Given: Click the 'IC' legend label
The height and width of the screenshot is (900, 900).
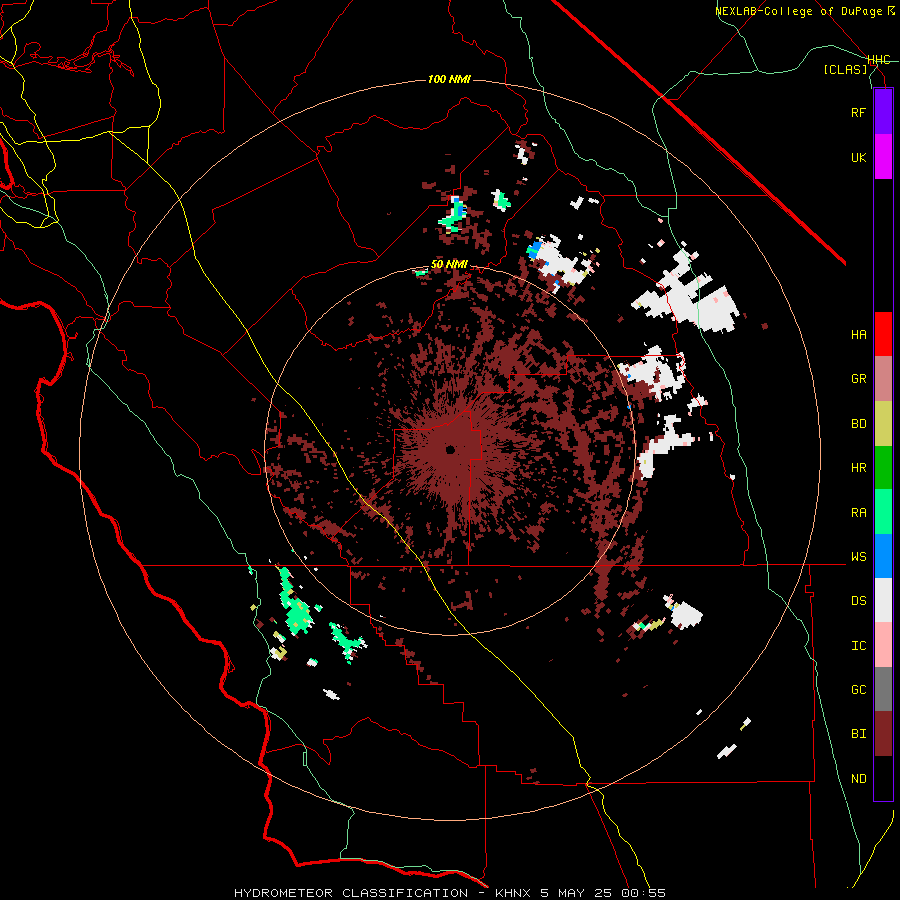Looking at the screenshot, I should (x=858, y=645).
